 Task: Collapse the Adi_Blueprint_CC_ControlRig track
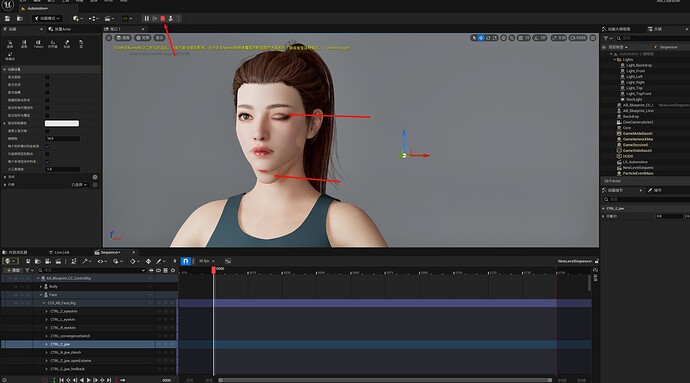pos(38,278)
